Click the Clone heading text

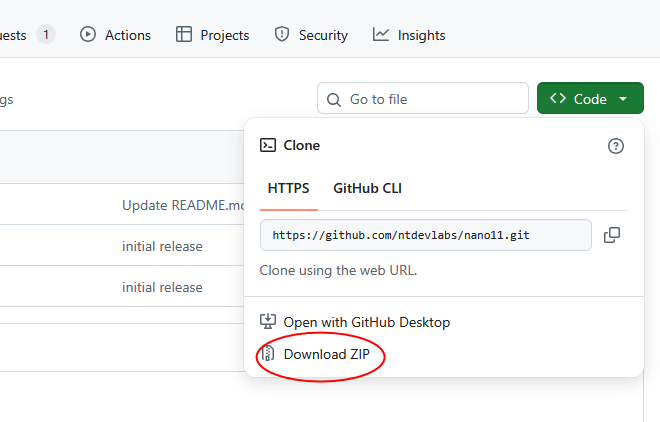click(x=301, y=145)
